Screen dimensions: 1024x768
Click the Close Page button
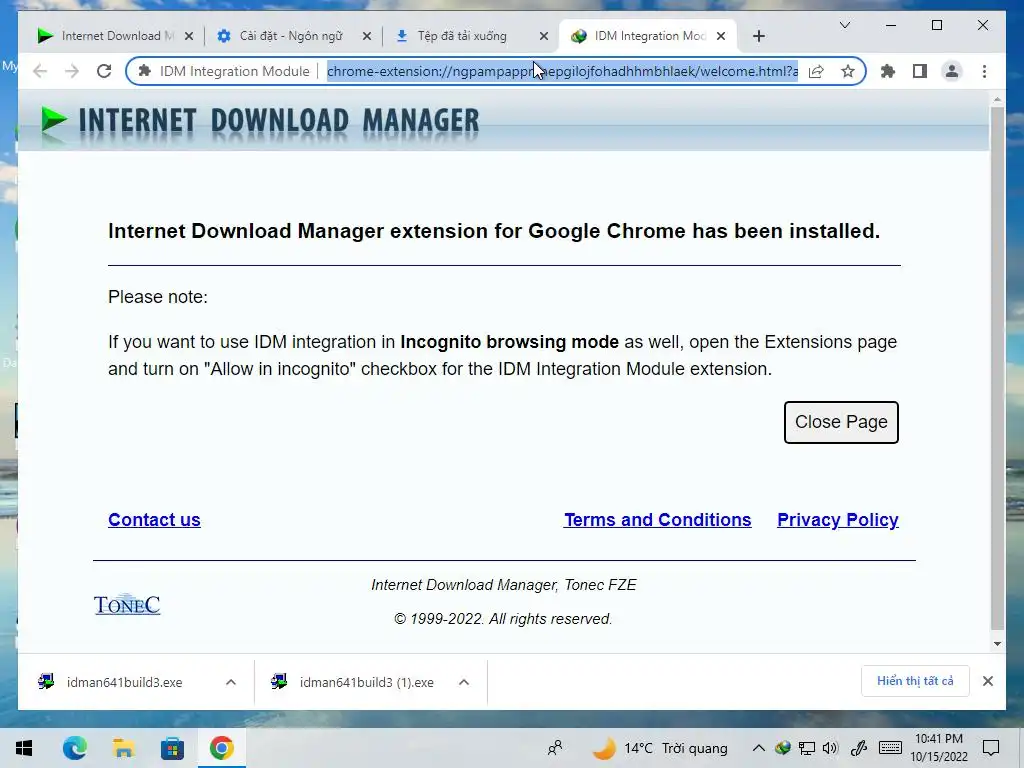841,423
